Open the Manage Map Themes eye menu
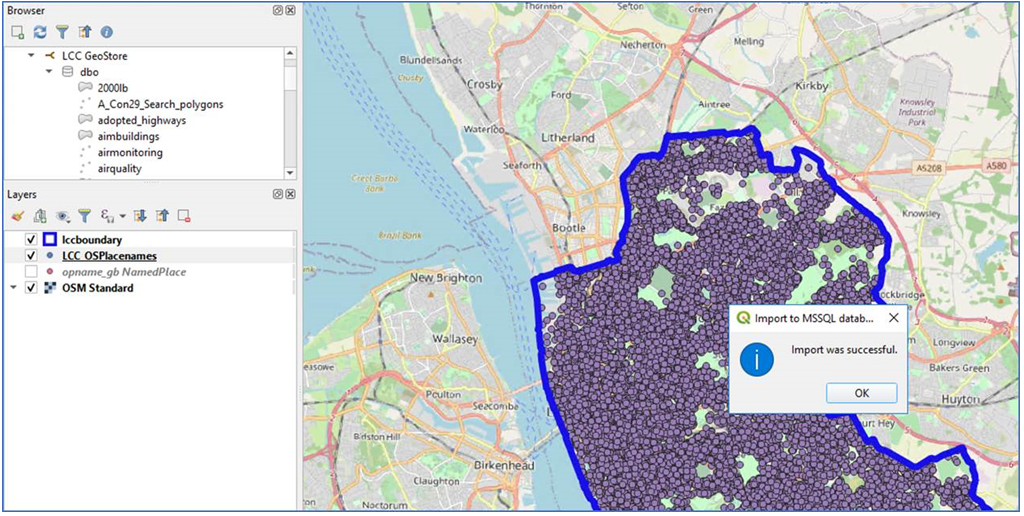 tap(63, 216)
